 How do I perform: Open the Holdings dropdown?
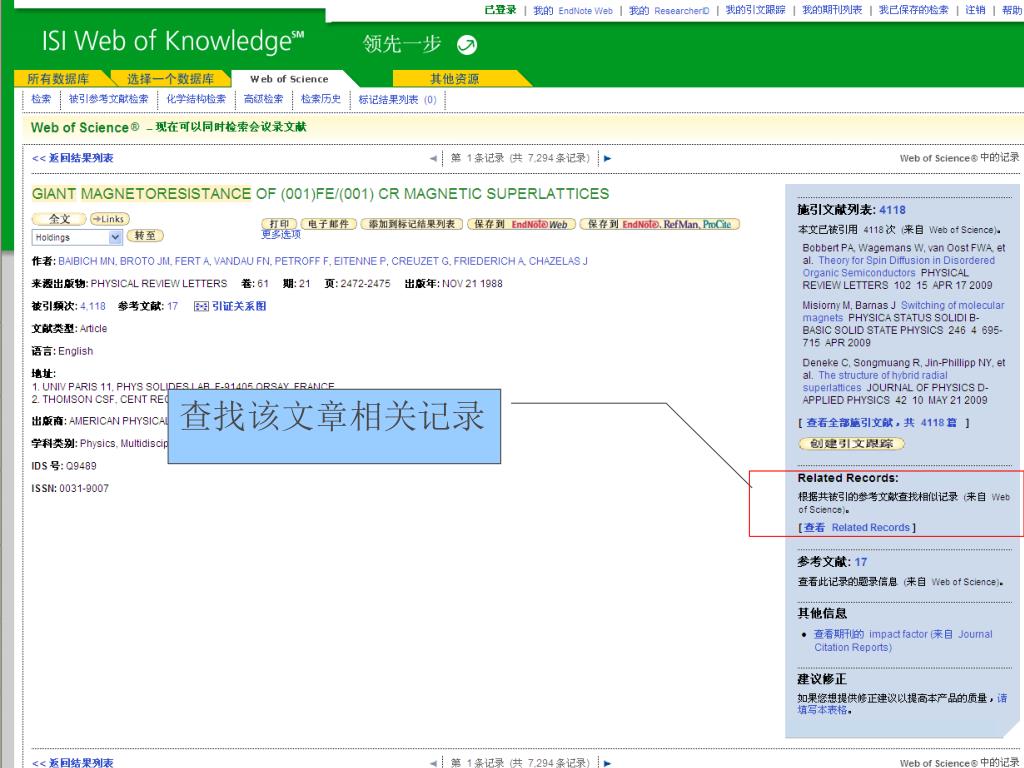tap(77, 237)
